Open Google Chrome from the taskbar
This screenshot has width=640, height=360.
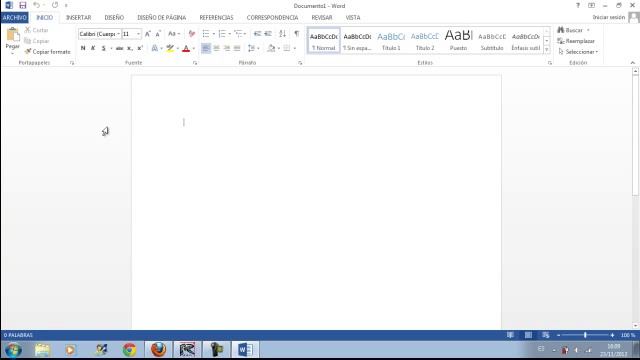click(x=129, y=350)
